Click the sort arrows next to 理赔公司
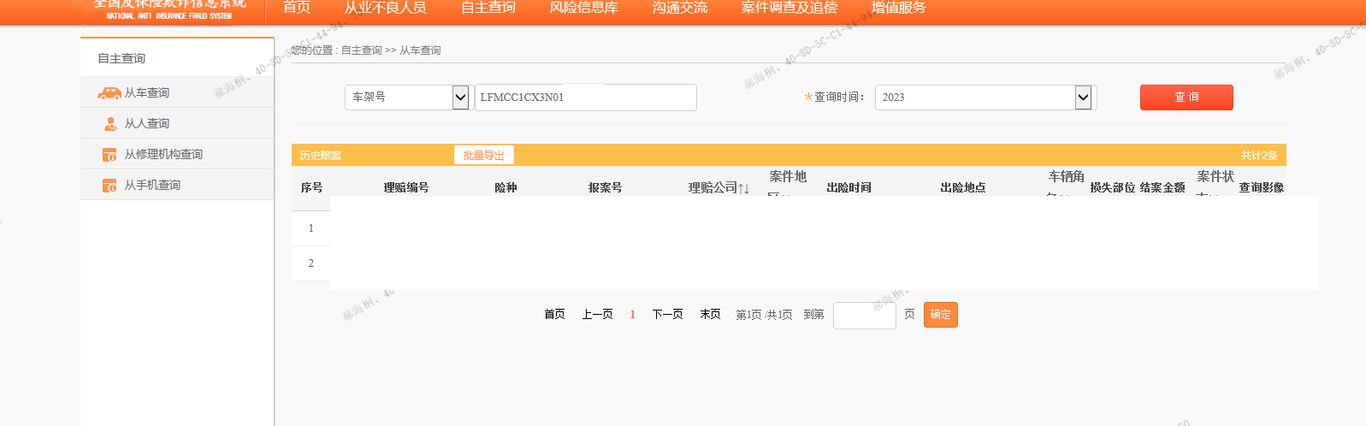The width and height of the screenshot is (1366, 426). (x=743, y=188)
